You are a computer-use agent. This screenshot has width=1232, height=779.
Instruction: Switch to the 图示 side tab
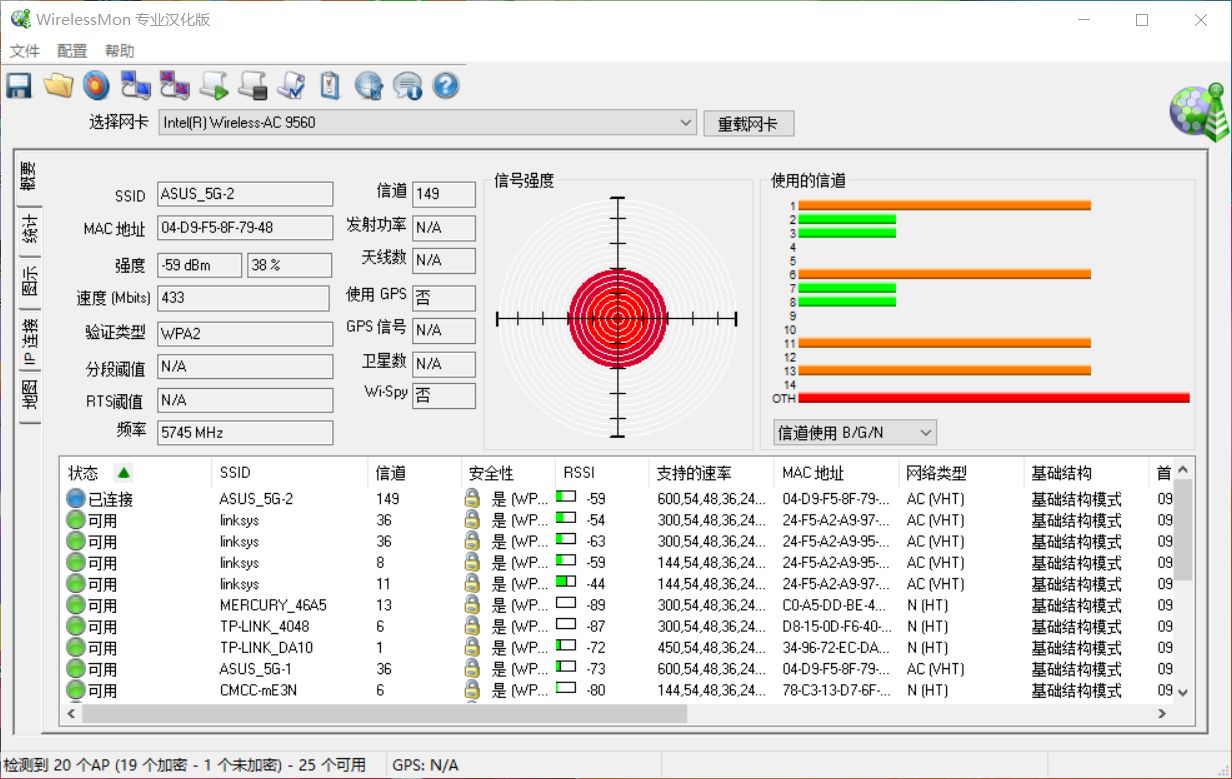tap(31, 280)
